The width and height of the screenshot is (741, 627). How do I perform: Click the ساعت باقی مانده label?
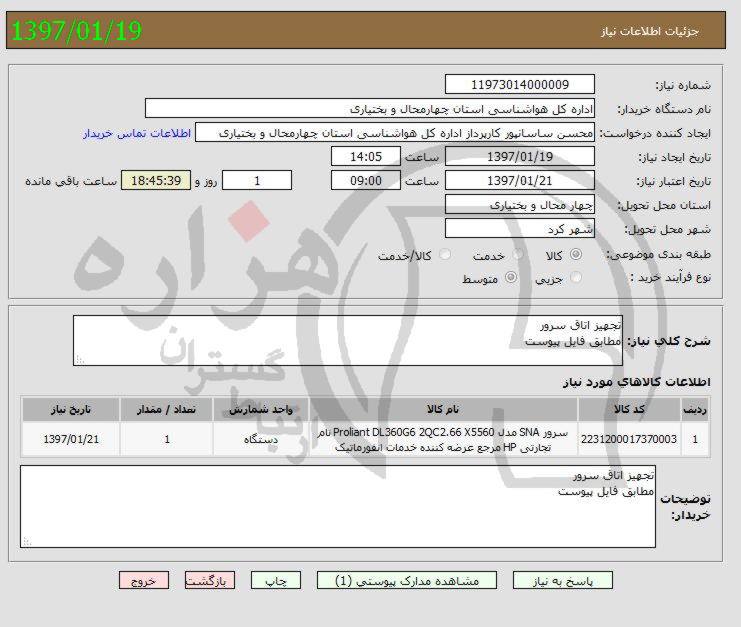coord(71,181)
